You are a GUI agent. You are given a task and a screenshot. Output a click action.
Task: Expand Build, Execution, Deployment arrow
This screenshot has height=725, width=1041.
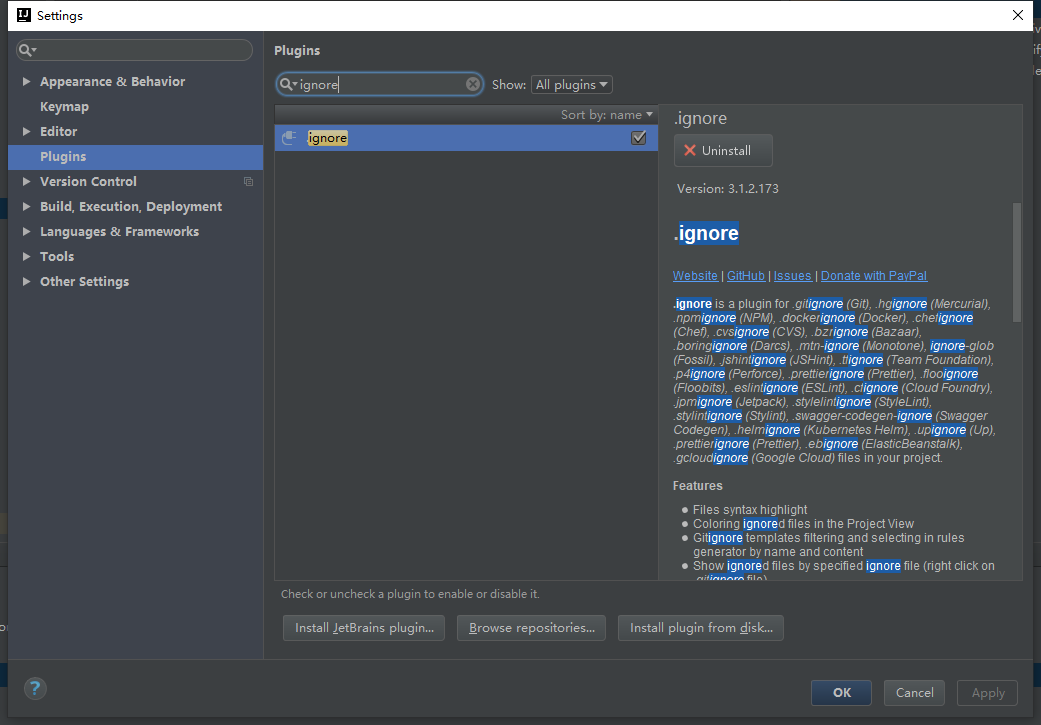point(27,206)
